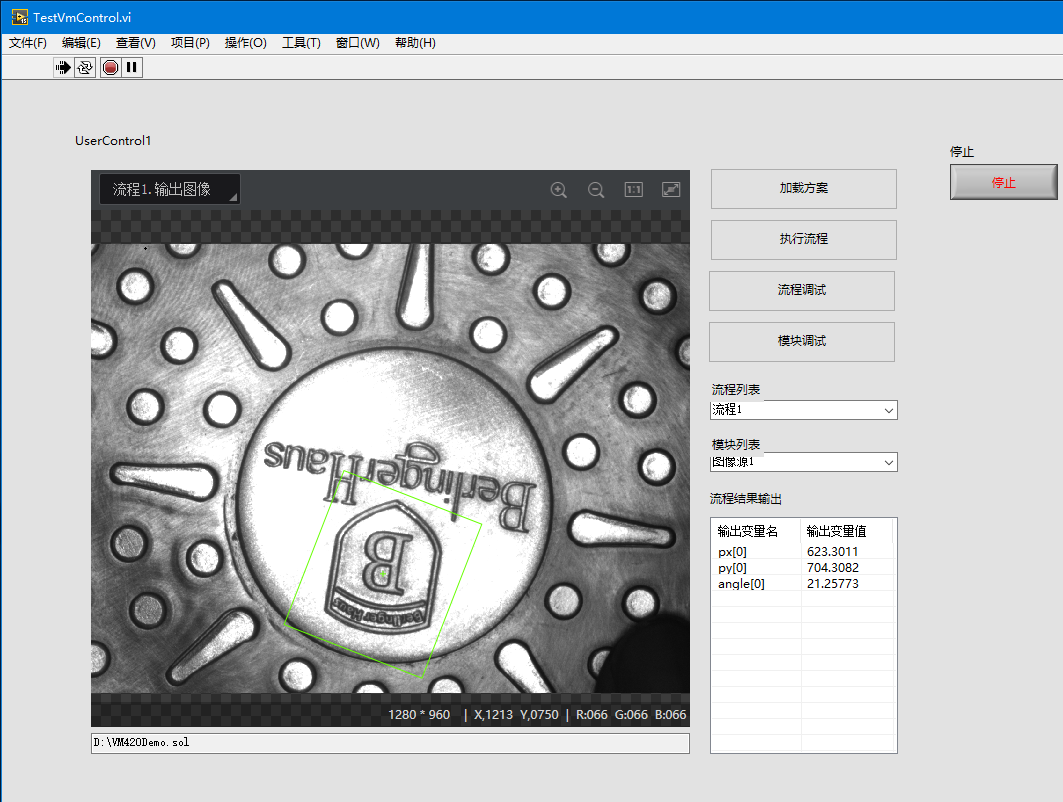Click the 流程调试 debug button

pos(801,291)
